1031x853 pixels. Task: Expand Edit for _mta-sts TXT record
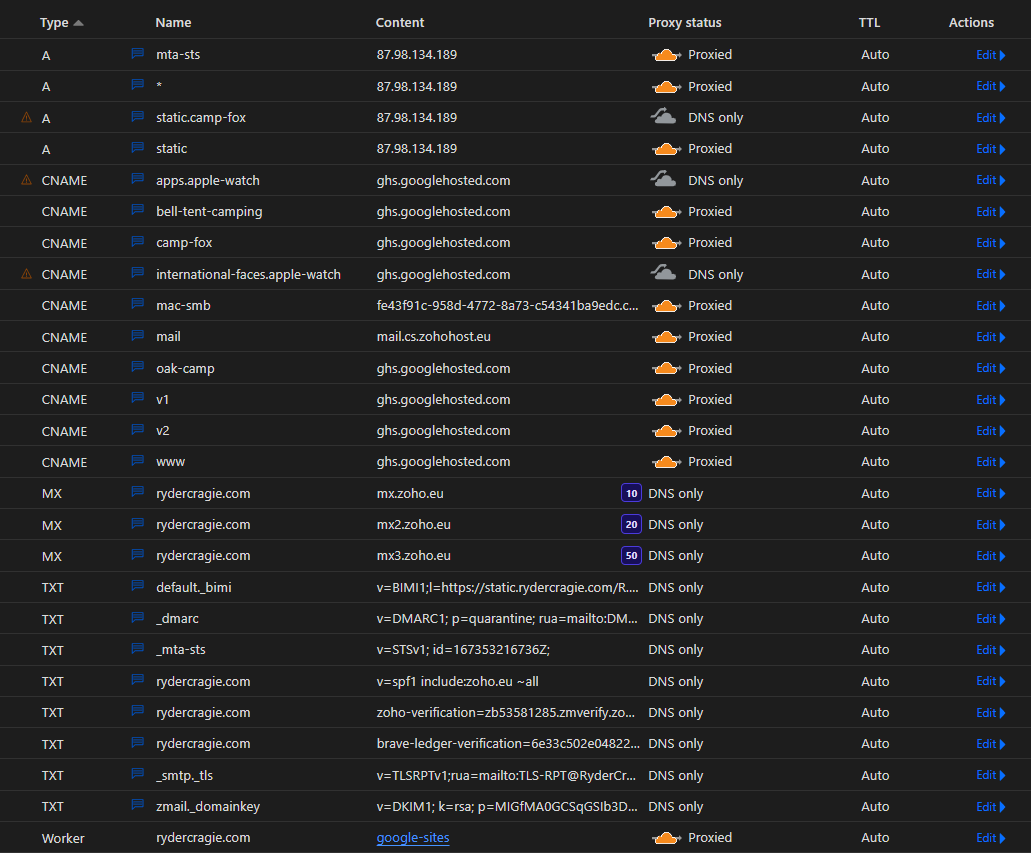tap(991, 650)
